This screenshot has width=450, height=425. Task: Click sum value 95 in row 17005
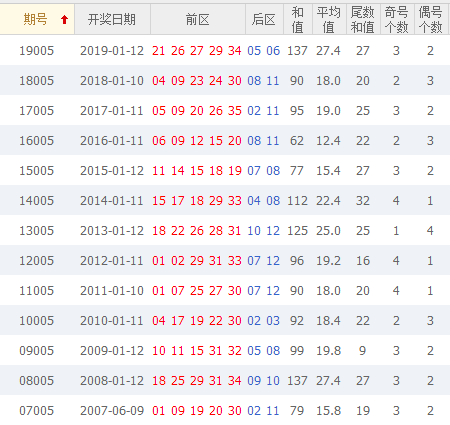coord(297,111)
